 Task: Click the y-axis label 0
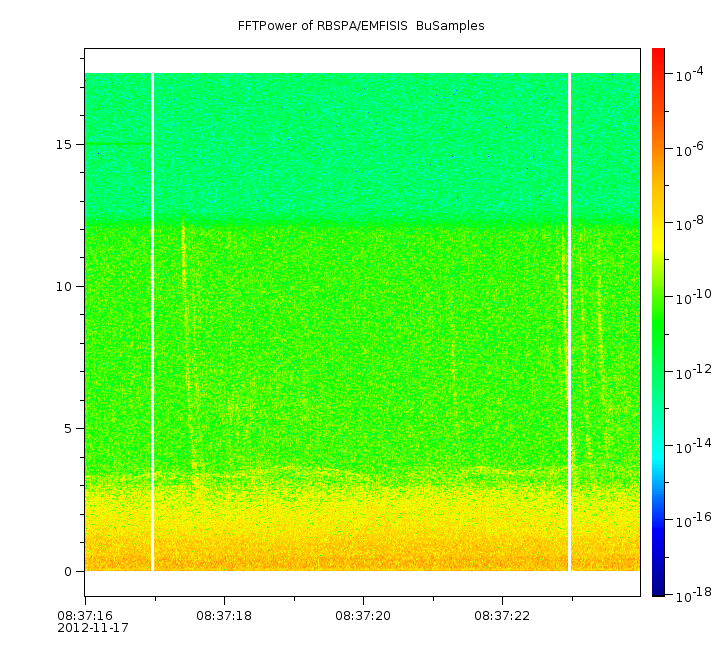(68, 572)
